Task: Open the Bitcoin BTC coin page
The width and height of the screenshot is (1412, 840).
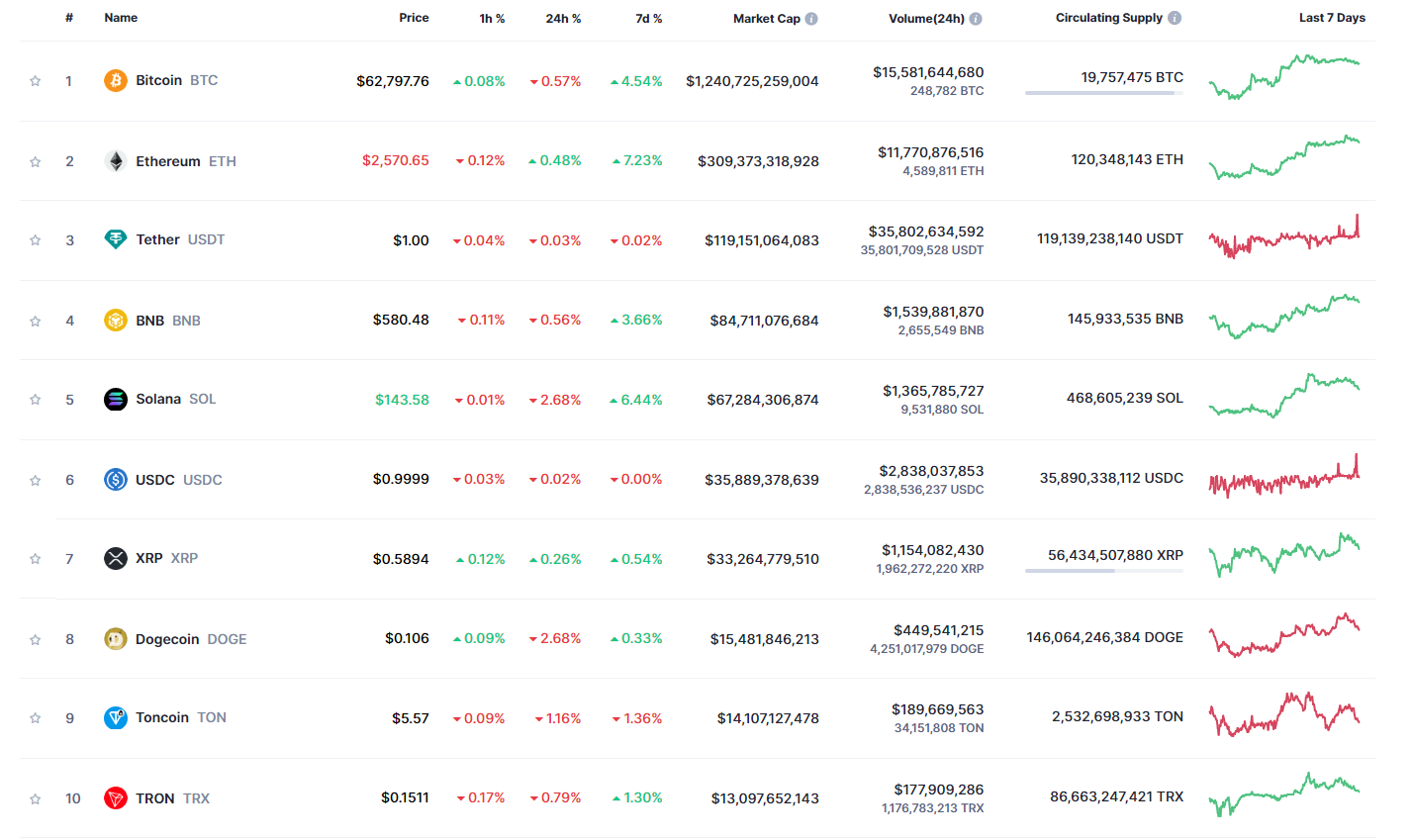Action: pyautogui.click(x=176, y=80)
